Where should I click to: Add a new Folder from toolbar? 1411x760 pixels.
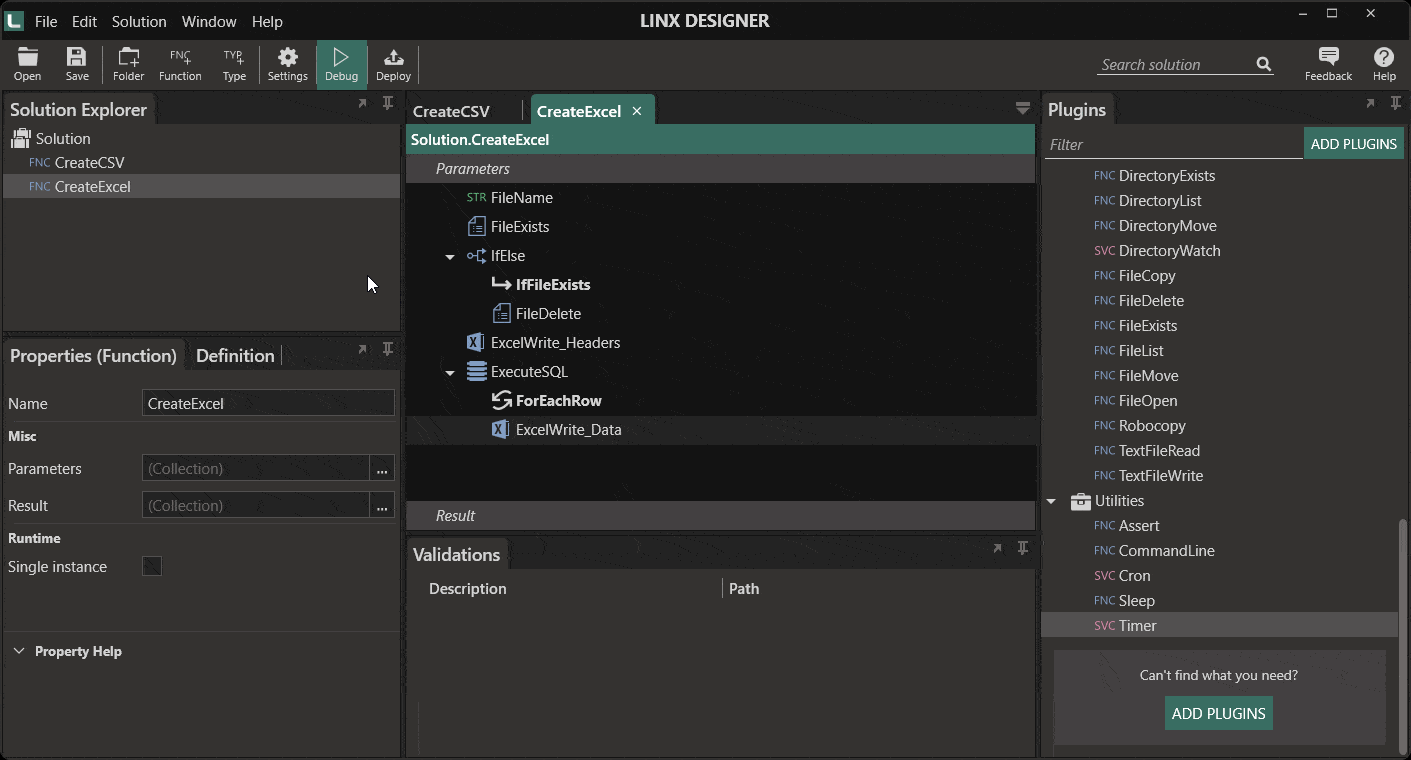tap(128, 64)
